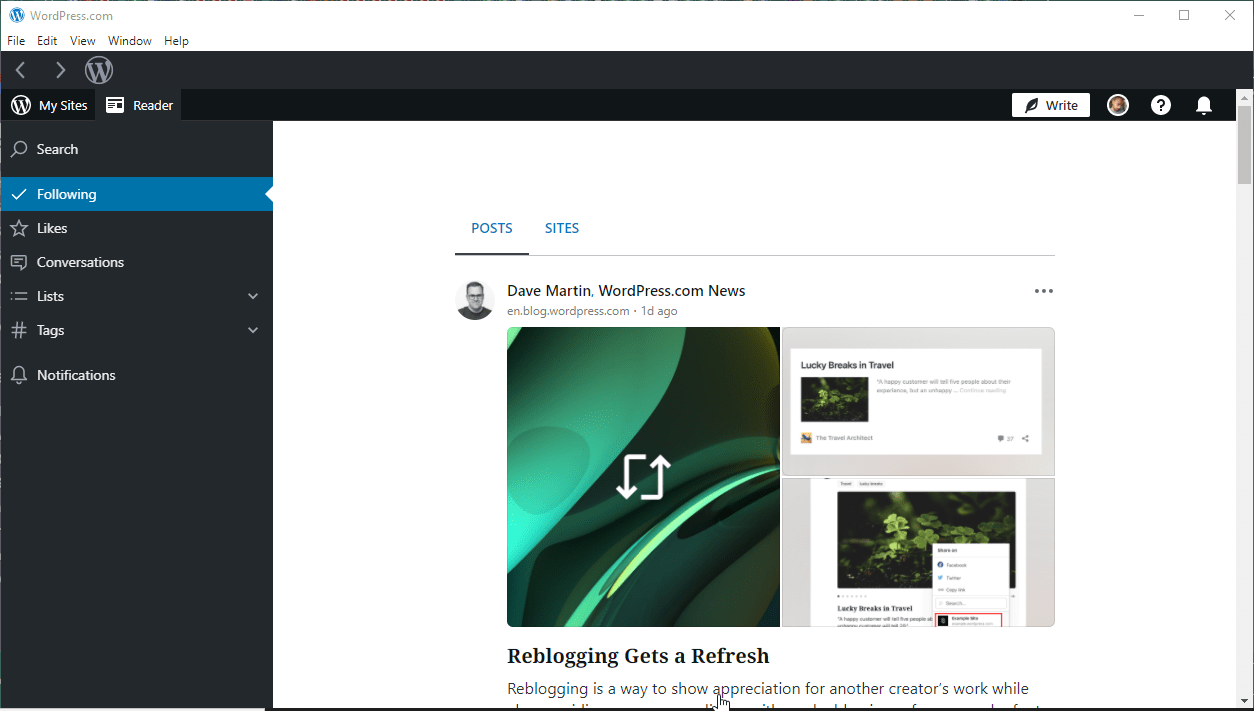Viewport: 1254px width, 711px height.
Task: Click the green reblog featured image
Action: pyautogui.click(x=643, y=477)
